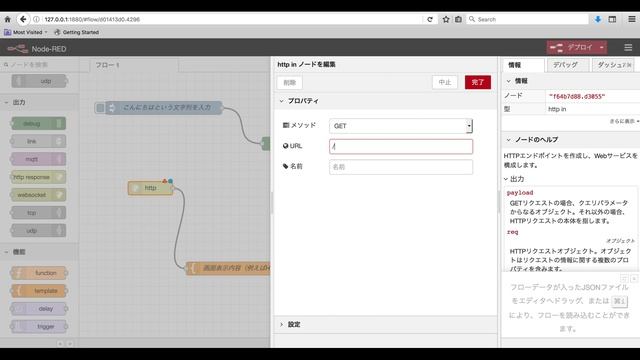Open the browser downloads arrow icon

tap(598, 19)
